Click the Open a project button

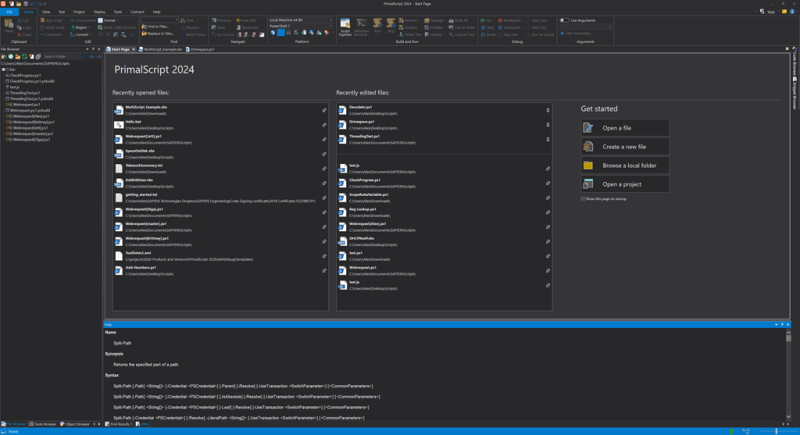click(x=625, y=184)
